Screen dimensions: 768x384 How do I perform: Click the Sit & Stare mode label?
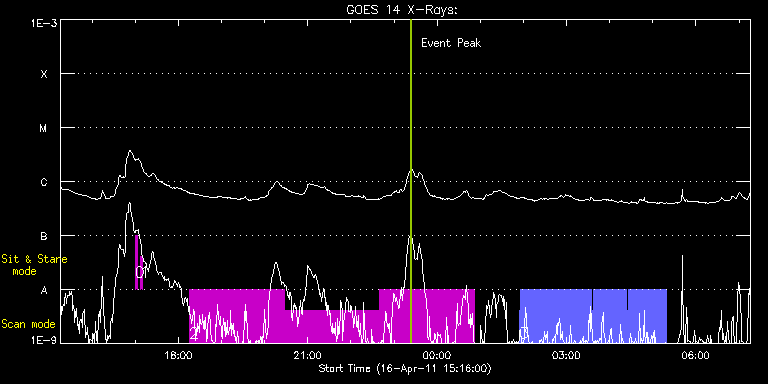pos(34,265)
